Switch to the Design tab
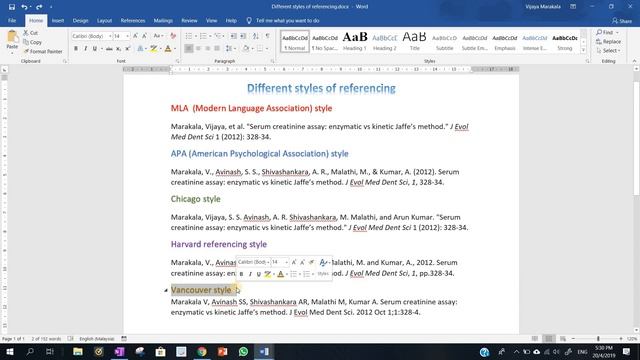The image size is (640, 360). [80, 20]
